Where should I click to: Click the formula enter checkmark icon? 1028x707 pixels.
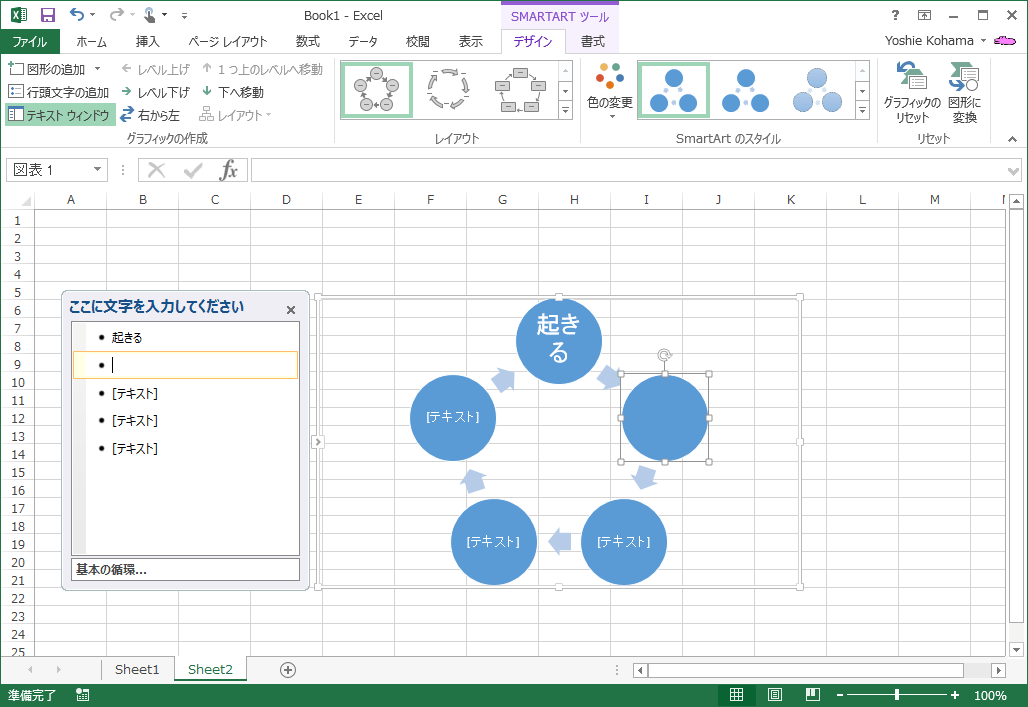(x=193, y=171)
